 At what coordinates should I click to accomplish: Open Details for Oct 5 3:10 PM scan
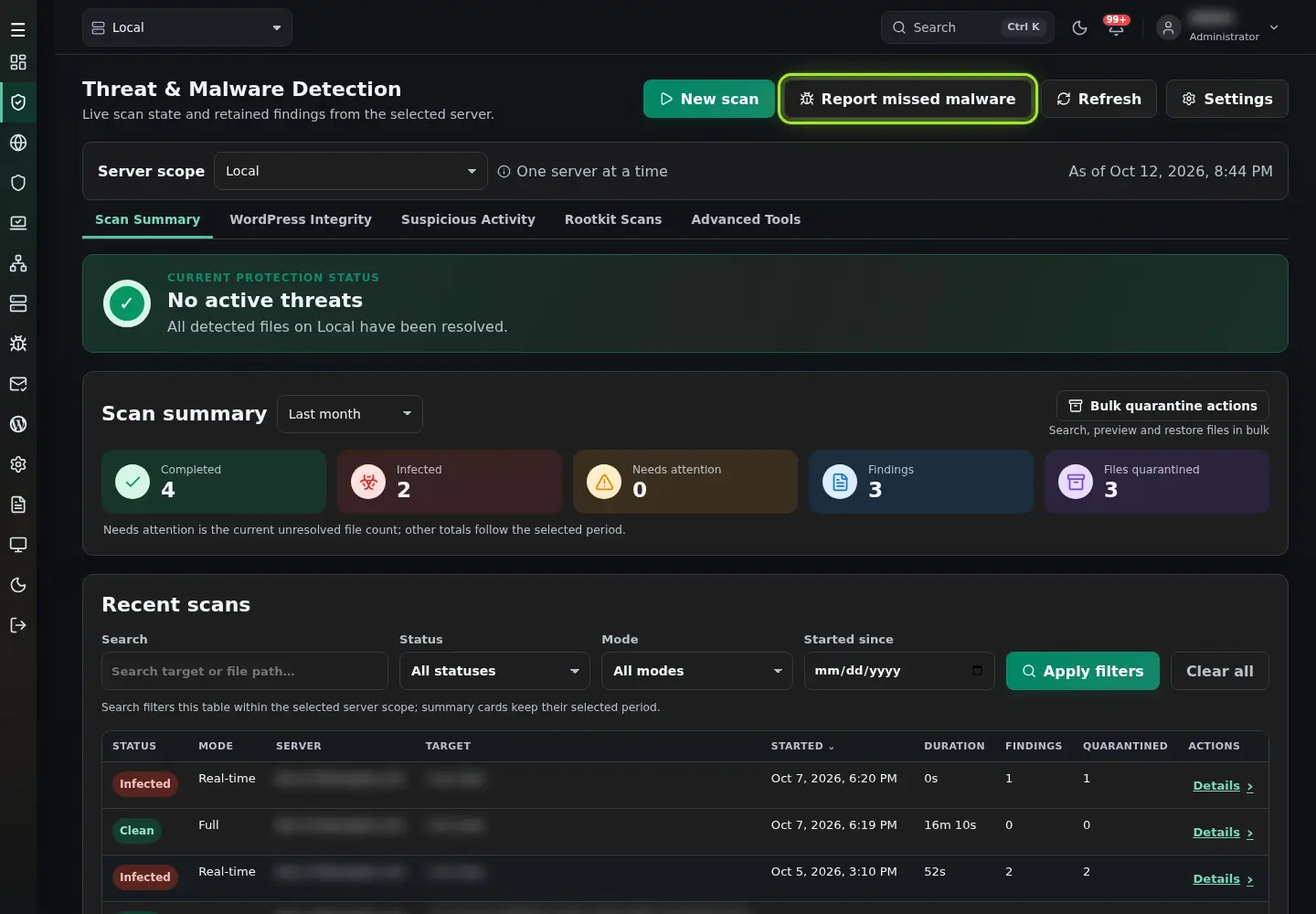[1223, 879]
